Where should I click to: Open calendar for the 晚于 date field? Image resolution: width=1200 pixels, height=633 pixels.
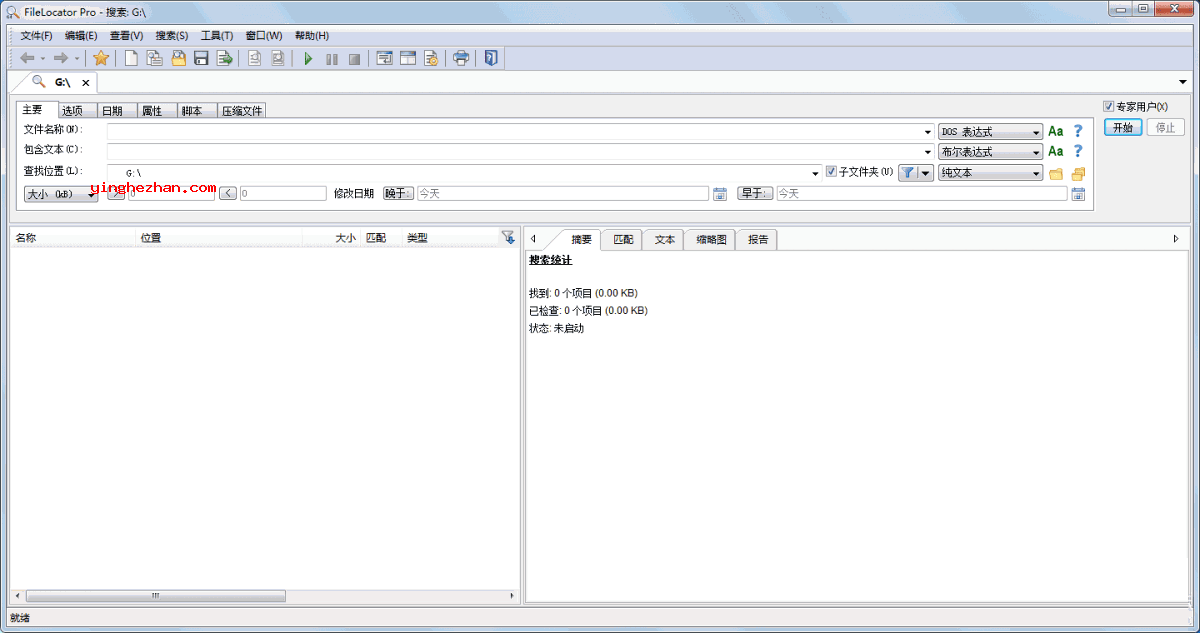coord(720,194)
